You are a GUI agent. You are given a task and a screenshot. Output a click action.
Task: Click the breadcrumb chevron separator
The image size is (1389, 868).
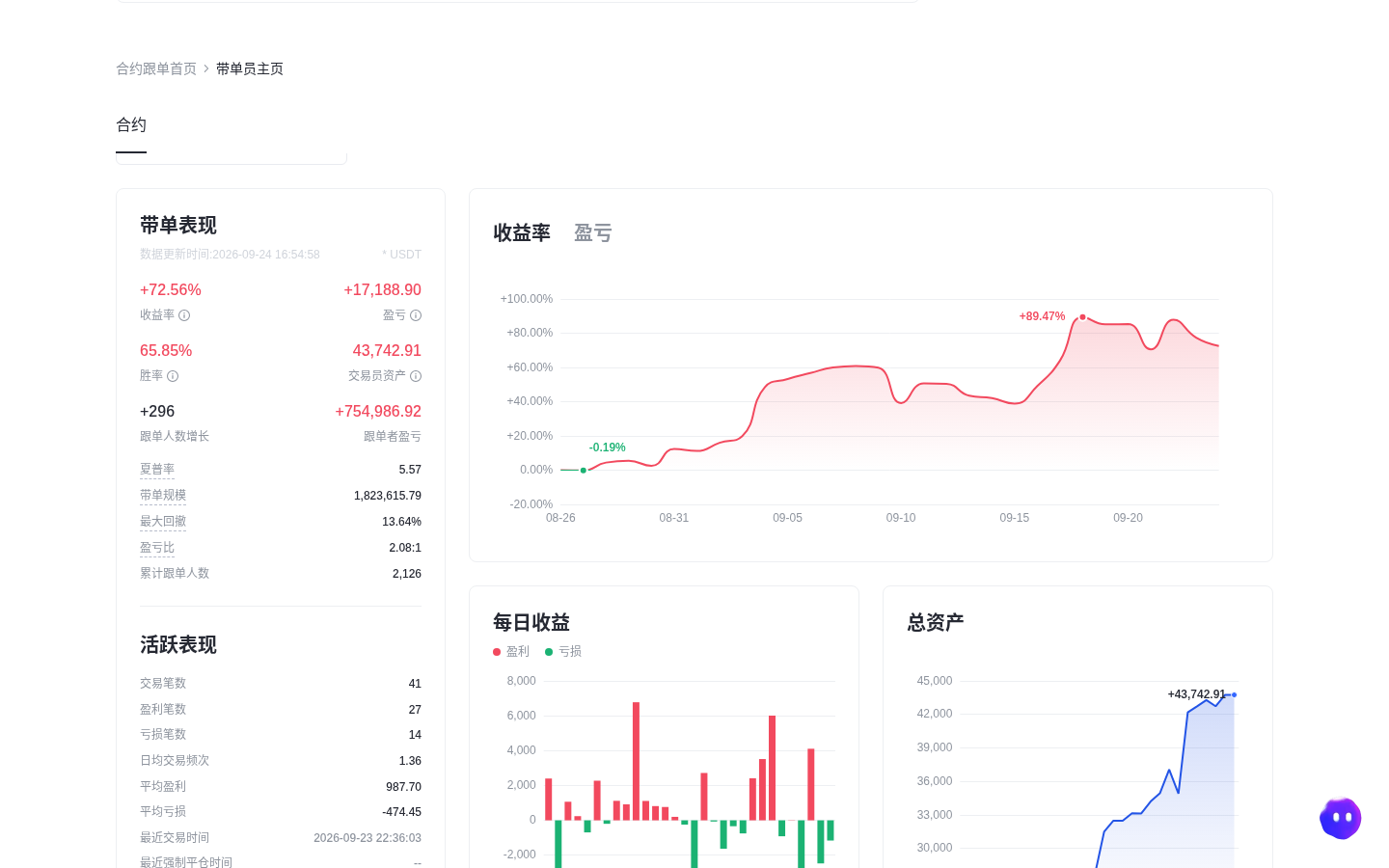click(x=206, y=68)
